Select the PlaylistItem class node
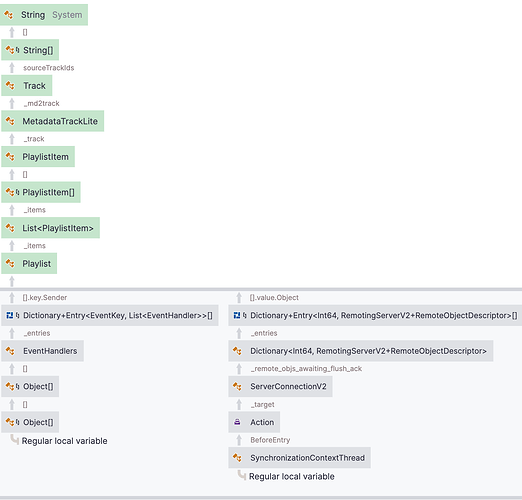Image resolution: width=522 pixels, height=500 pixels. [38, 157]
